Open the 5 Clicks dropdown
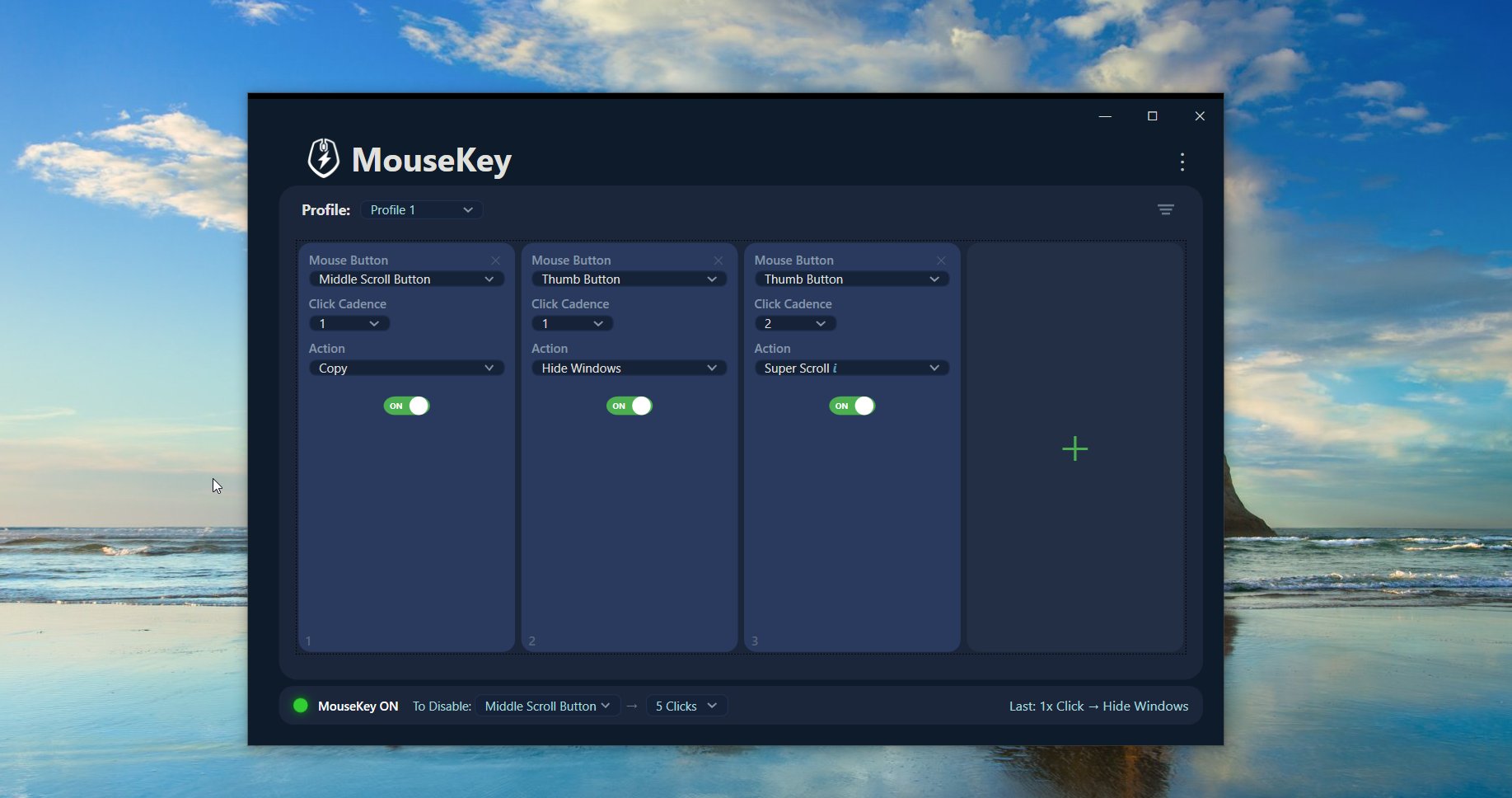1512x798 pixels. (x=686, y=706)
